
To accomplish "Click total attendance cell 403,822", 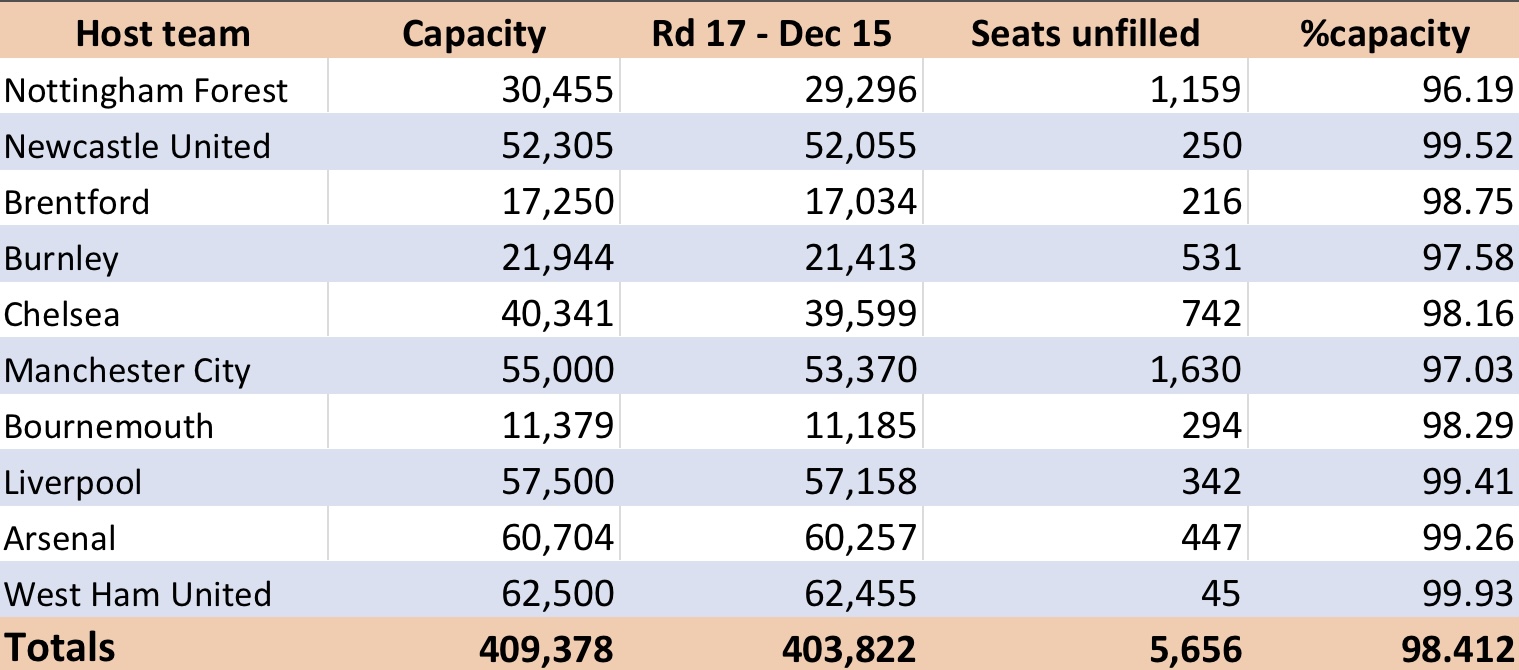I will point(848,649).
